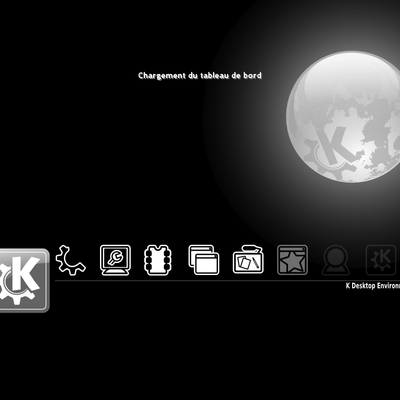Click the faded webcam-like orb icon

[x=336, y=260]
